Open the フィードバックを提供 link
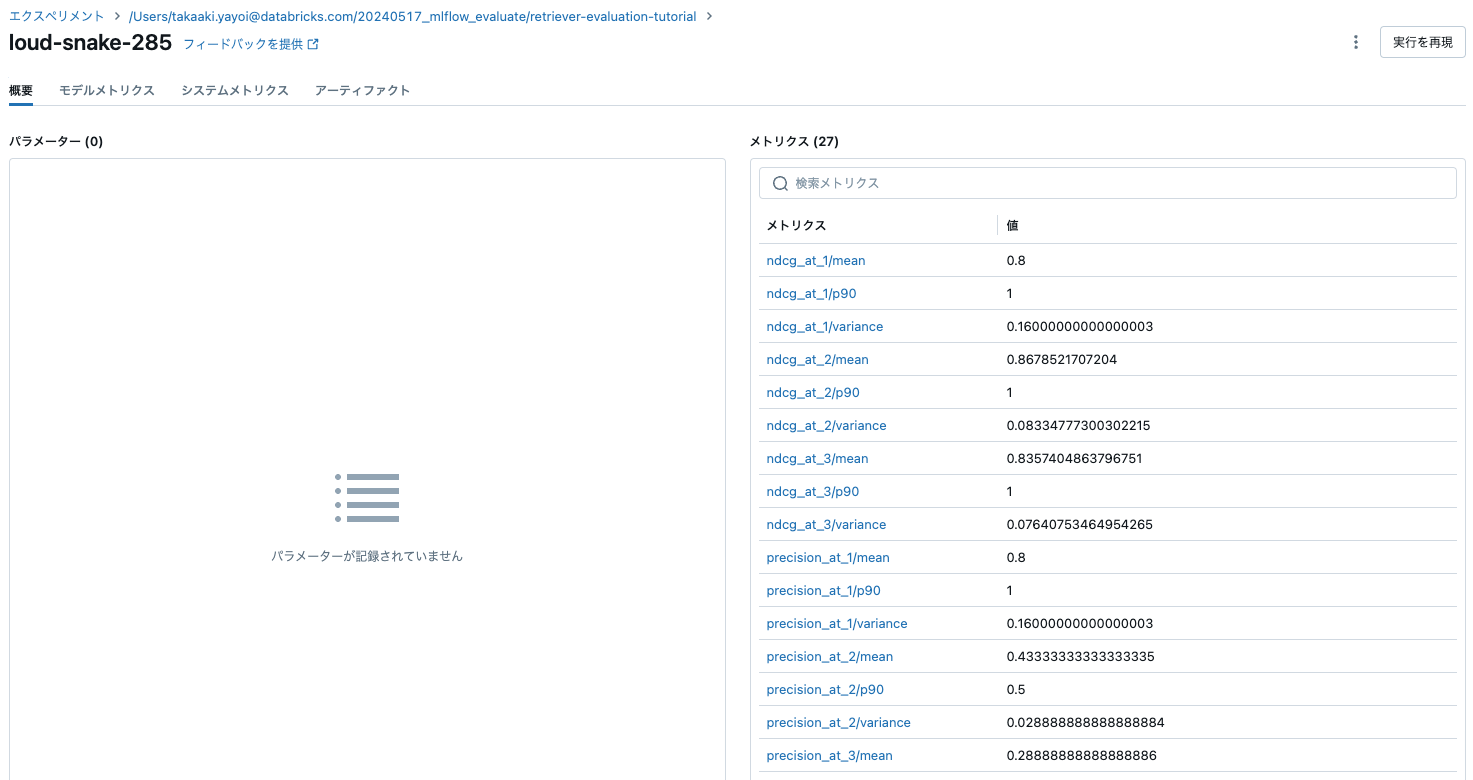Viewport: 1473px width, 780px height. pos(245,43)
